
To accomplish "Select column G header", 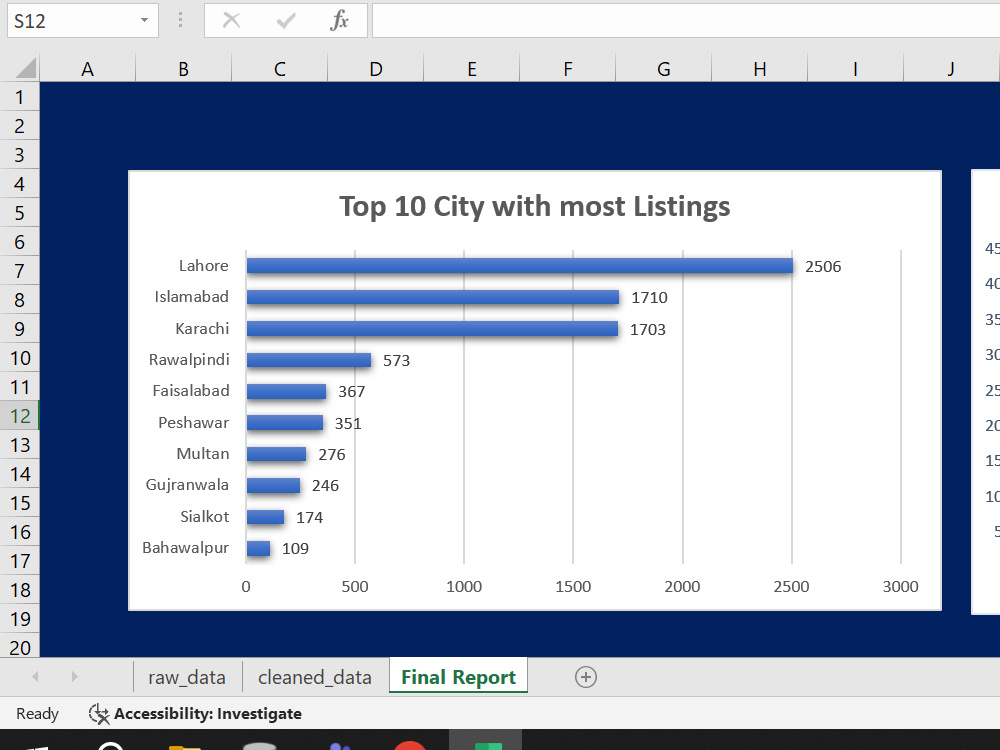I will 664,69.
